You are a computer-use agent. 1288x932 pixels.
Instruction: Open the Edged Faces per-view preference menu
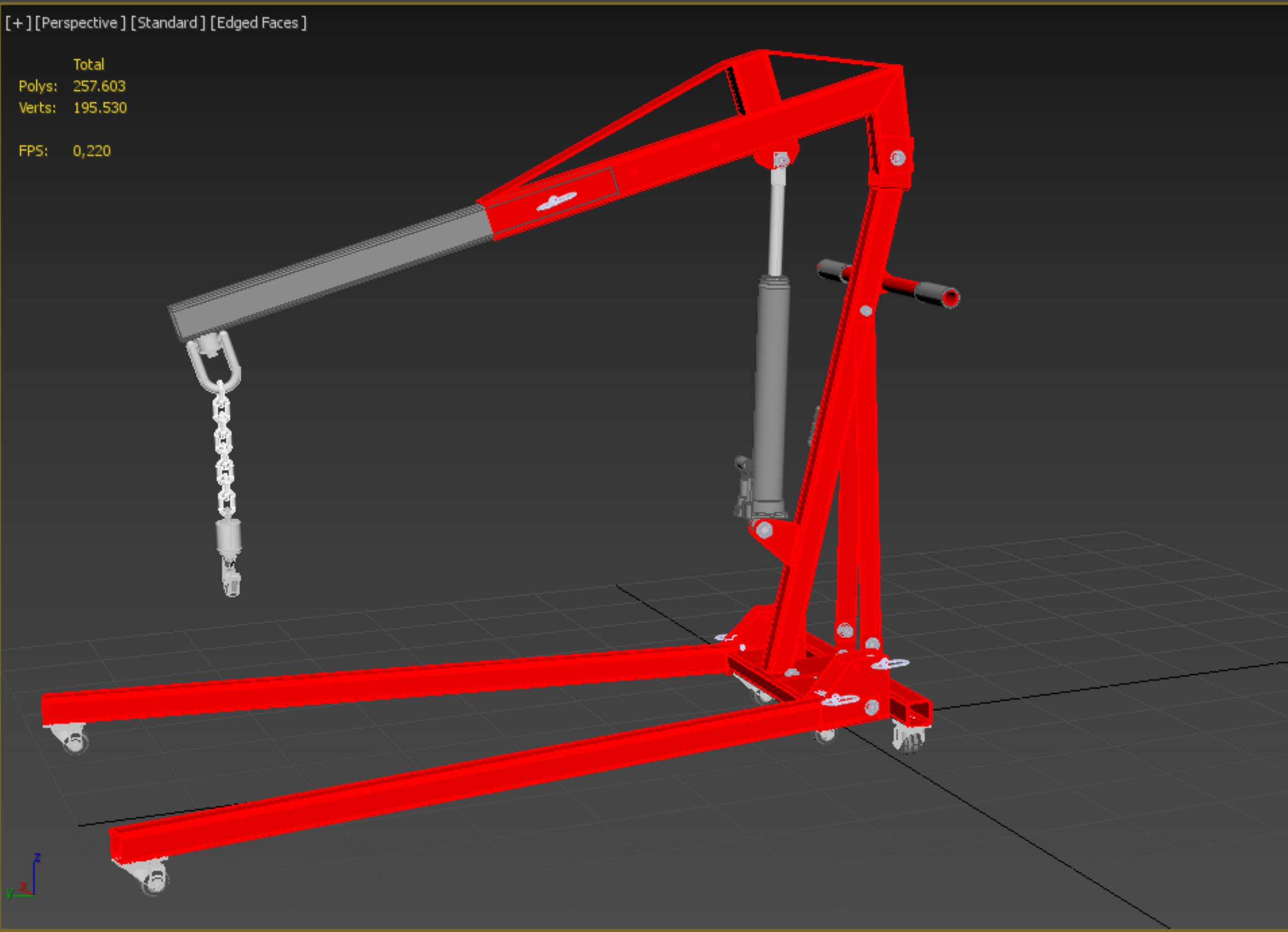[x=258, y=23]
